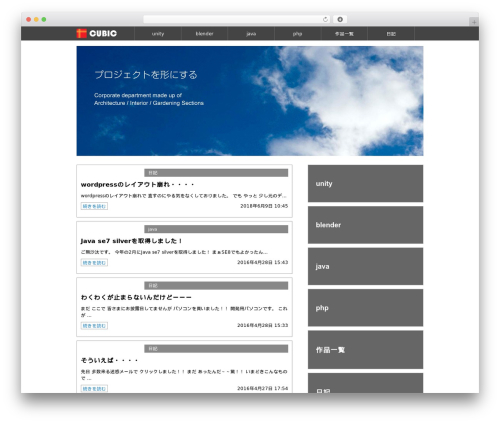The height and width of the screenshot is (423, 500).
Task: Open the blender item in top navigation
Action: pyautogui.click(x=204, y=34)
